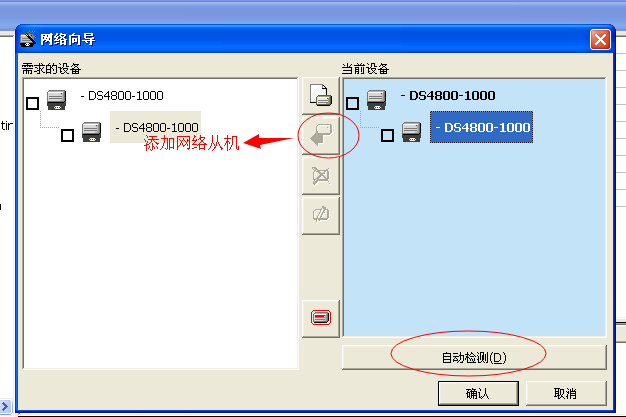Click the child device icon in 需求的设备 panel
This screenshot has height=417, width=626.
92,133
